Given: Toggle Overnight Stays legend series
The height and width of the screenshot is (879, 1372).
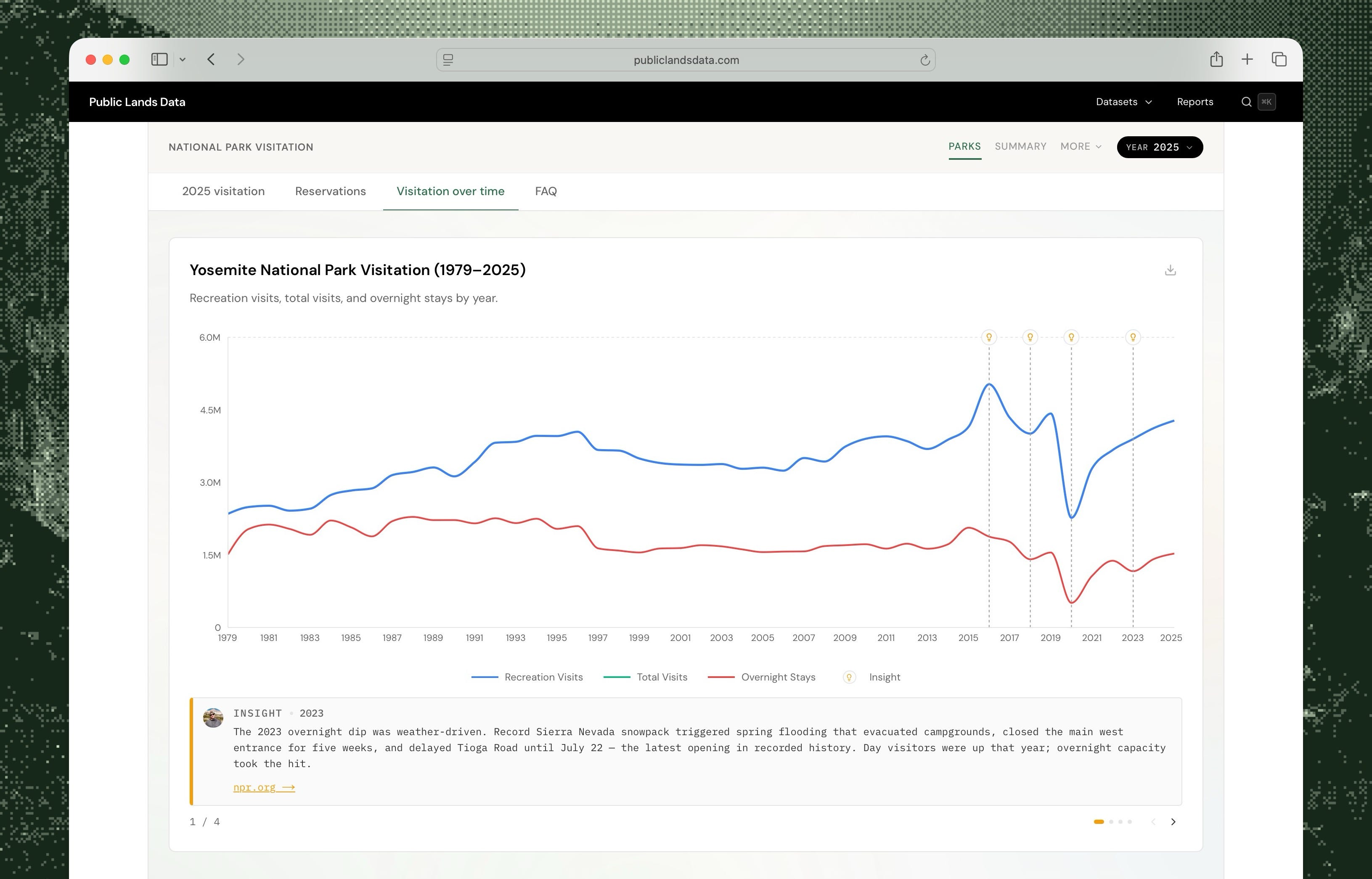Looking at the screenshot, I should 761,677.
